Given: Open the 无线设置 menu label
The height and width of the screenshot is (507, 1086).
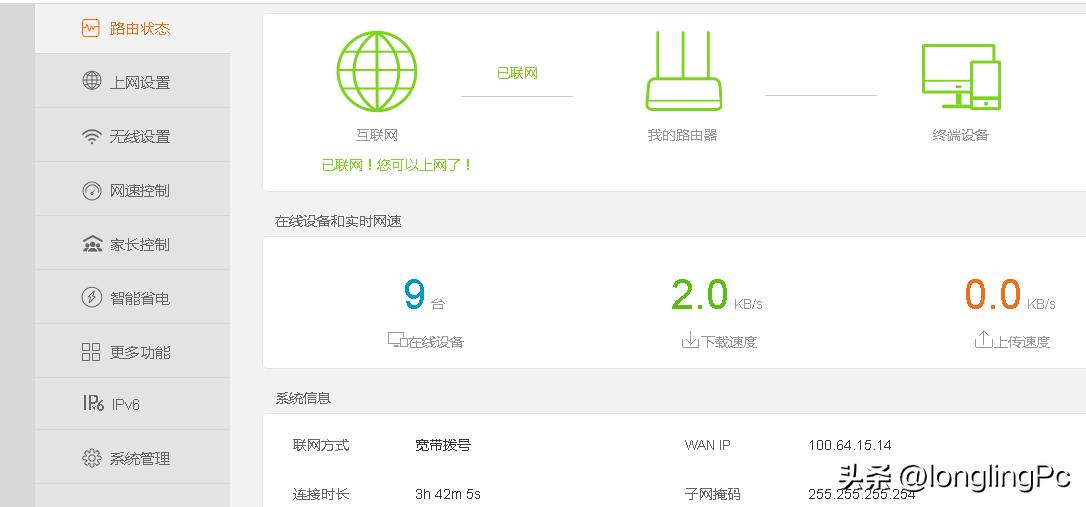Looking at the screenshot, I should click(x=140, y=137).
